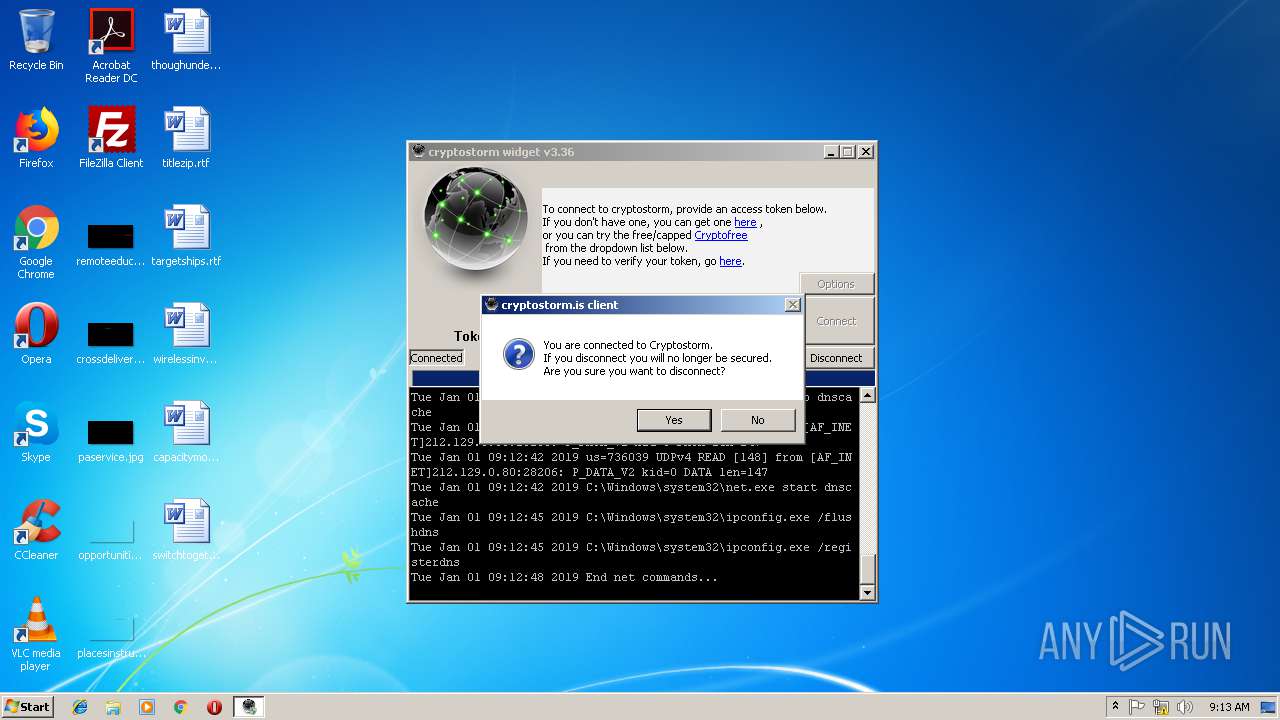Image resolution: width=1280 pixels, height=720 pixels.
Task: Select the crossdeliver... desktop file
Action: pyautogui.click(x=111, y=343)
